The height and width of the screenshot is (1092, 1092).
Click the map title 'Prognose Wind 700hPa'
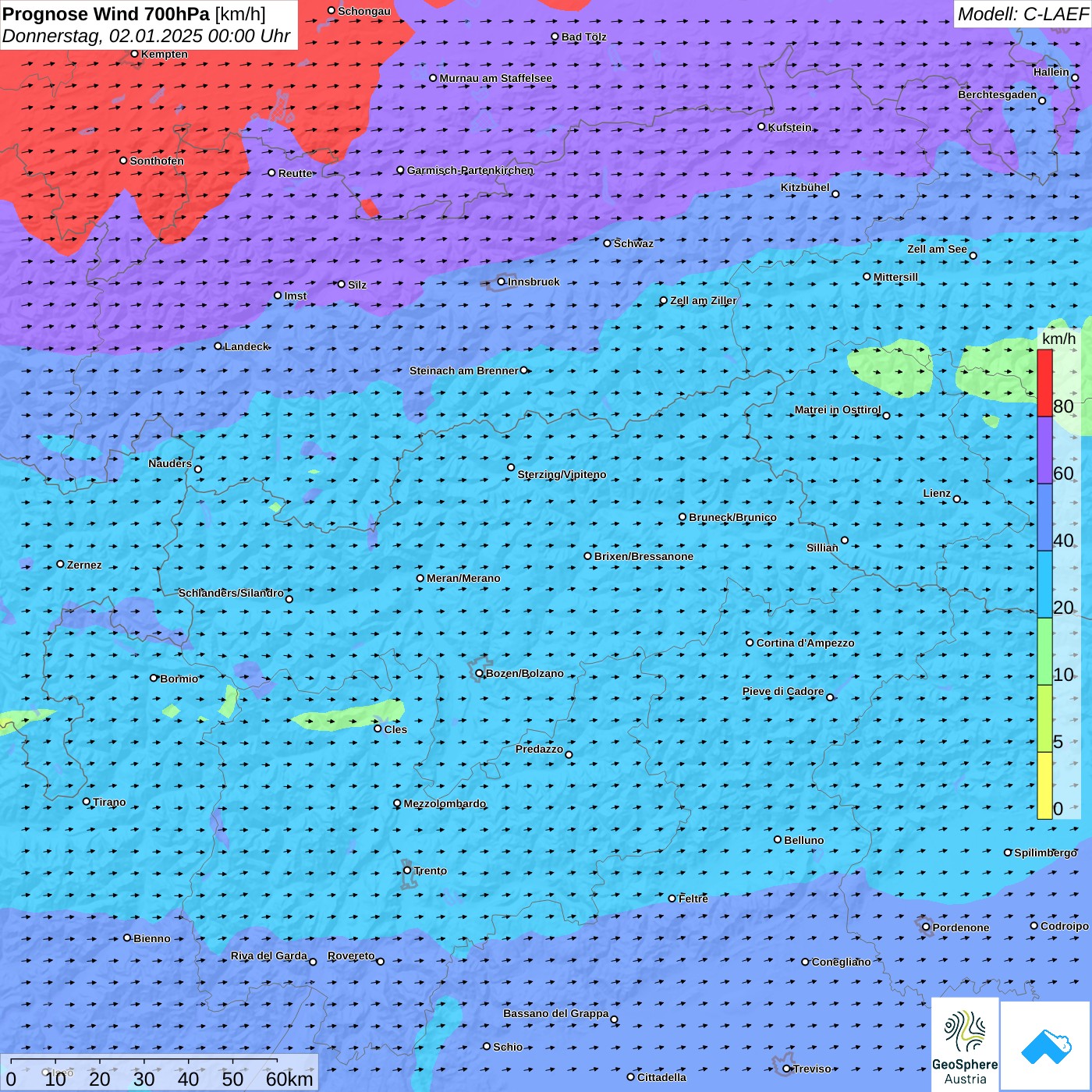point(106,14)
